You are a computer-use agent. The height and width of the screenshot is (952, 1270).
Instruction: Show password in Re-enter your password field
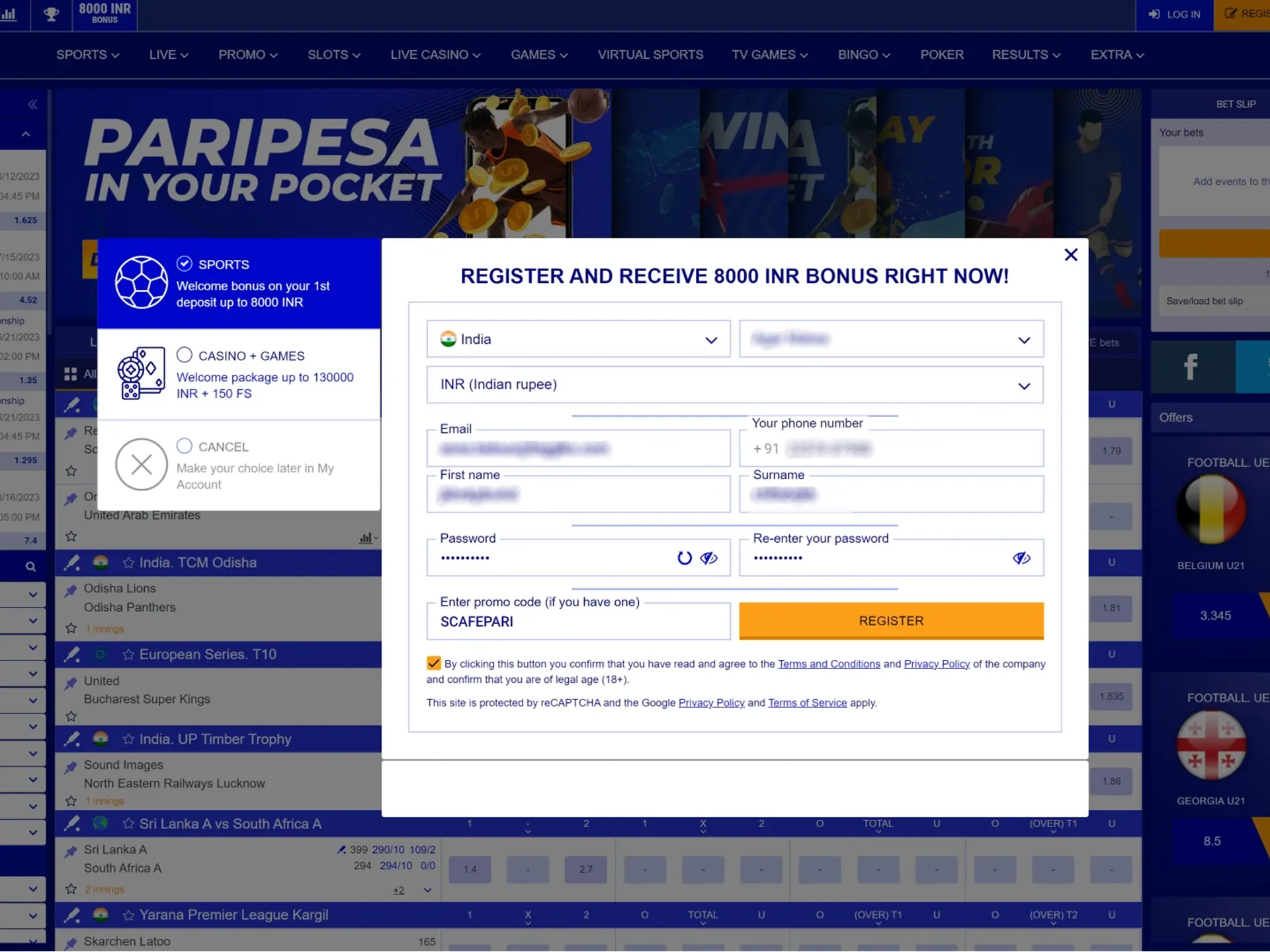1021,558
